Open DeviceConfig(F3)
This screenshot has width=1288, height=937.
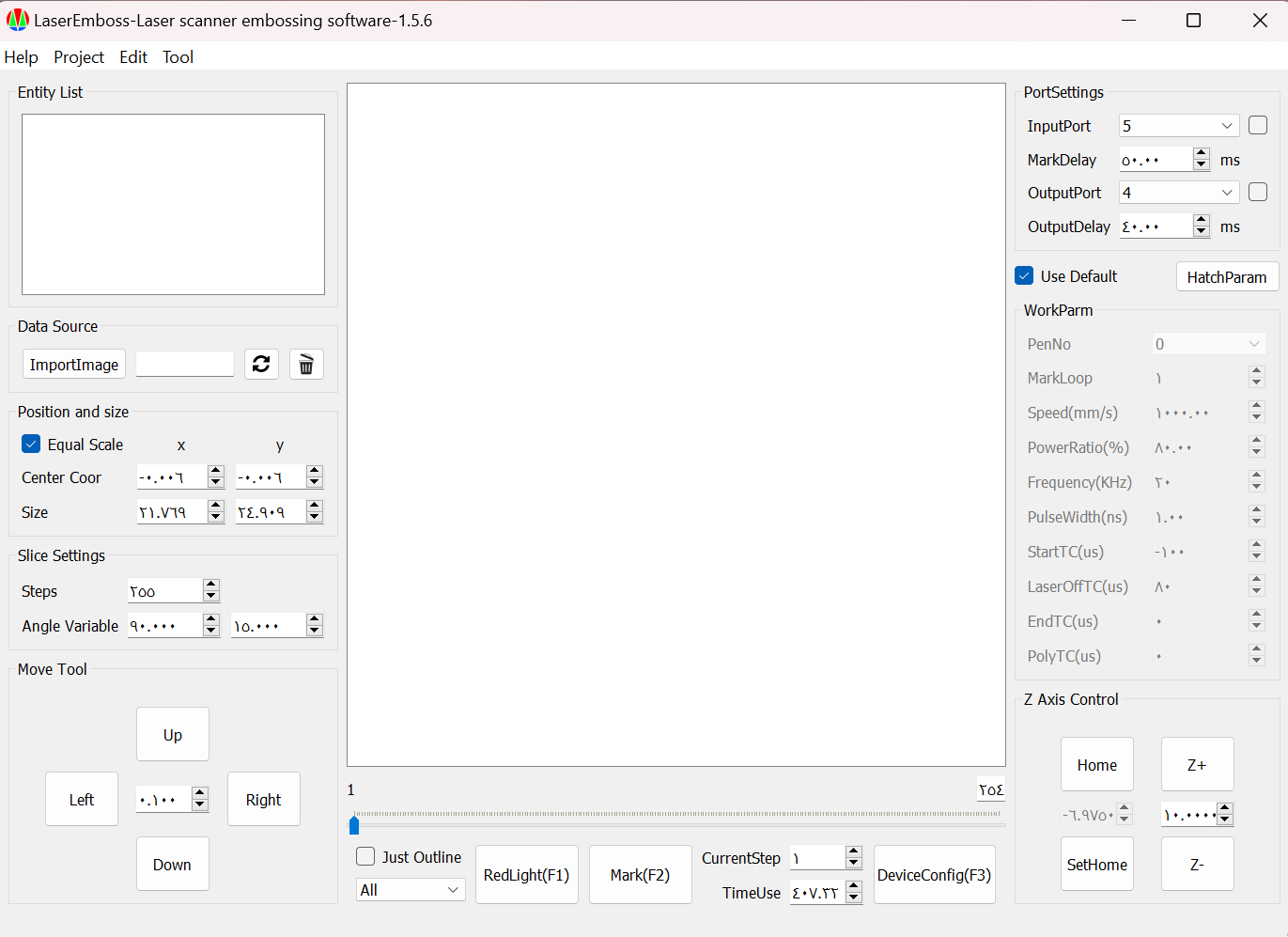click(934, 874)
